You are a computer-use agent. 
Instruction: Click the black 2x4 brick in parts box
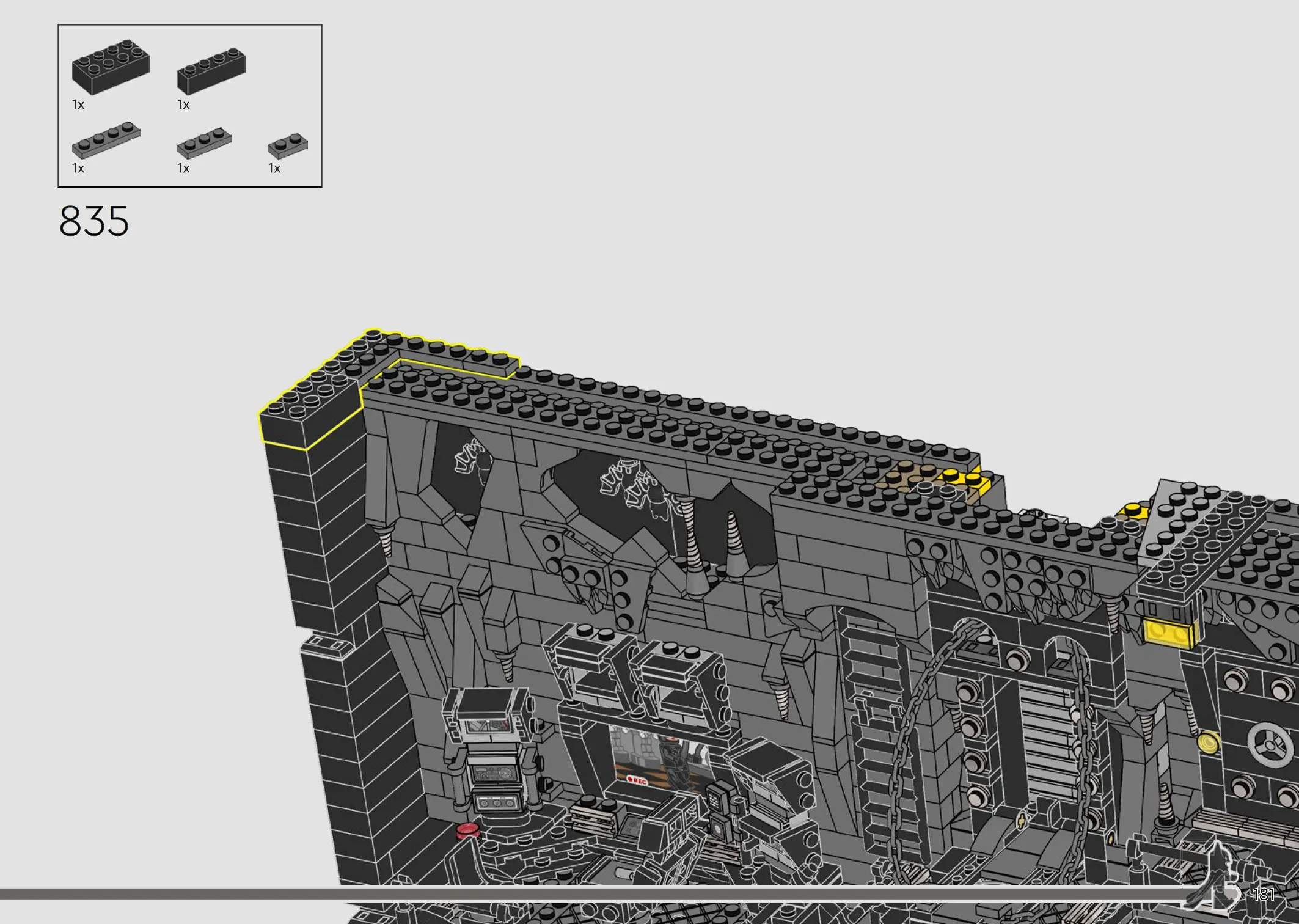[x=111, y=67]
